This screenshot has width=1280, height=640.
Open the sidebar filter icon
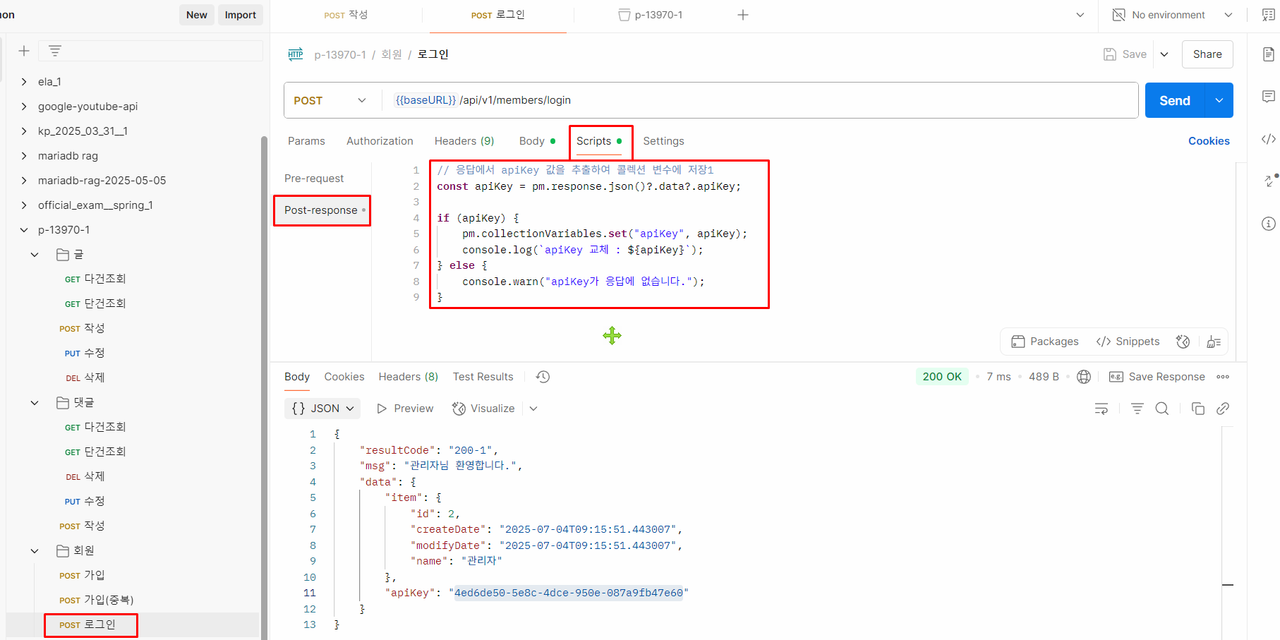[55, 50]
